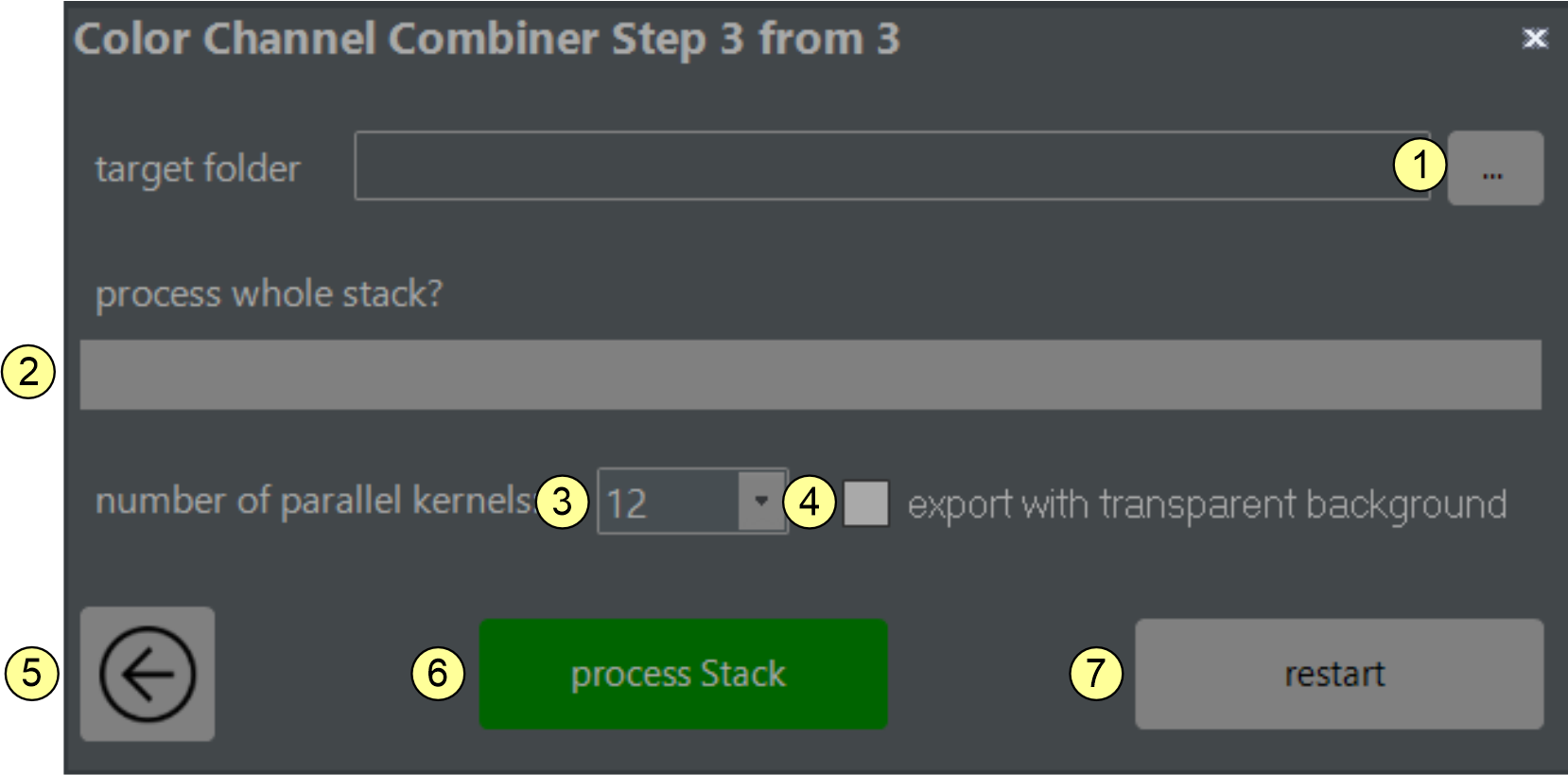
Task: Click the yellow callout marker numbered 3
Action: [x=562, y=501]
